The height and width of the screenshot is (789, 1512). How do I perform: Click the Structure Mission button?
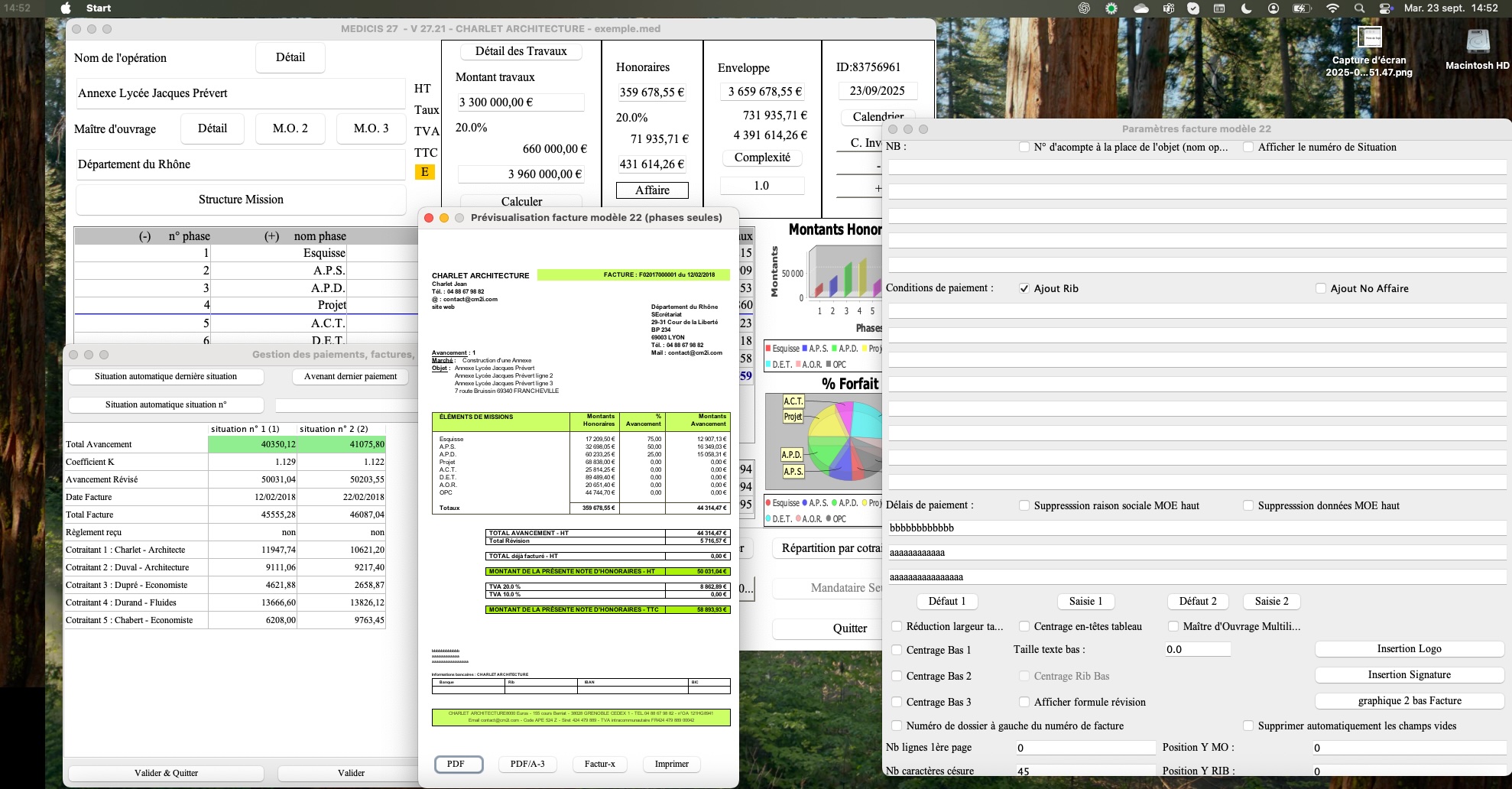click(241, 200)
